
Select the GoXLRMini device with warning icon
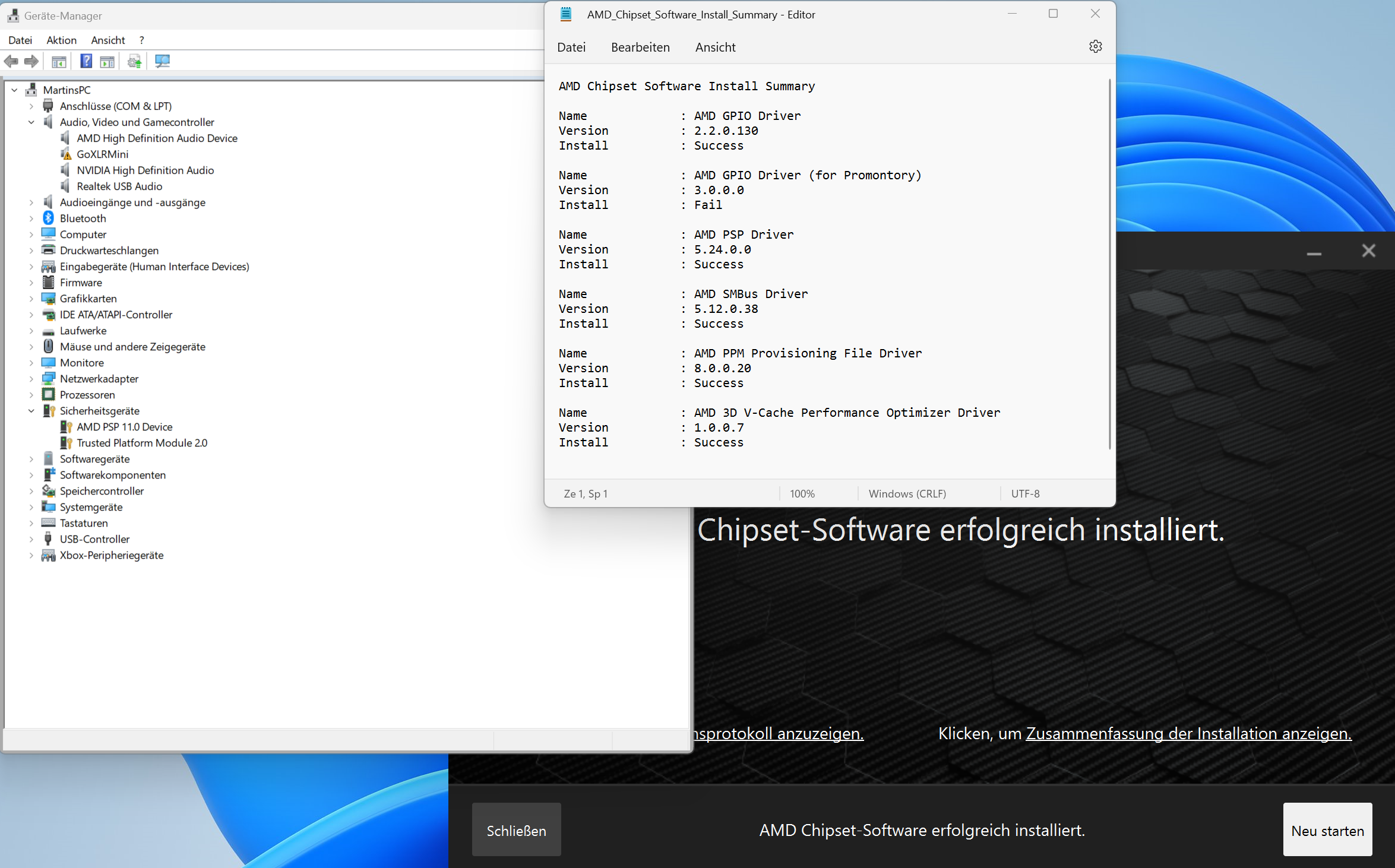pos(102,154)
